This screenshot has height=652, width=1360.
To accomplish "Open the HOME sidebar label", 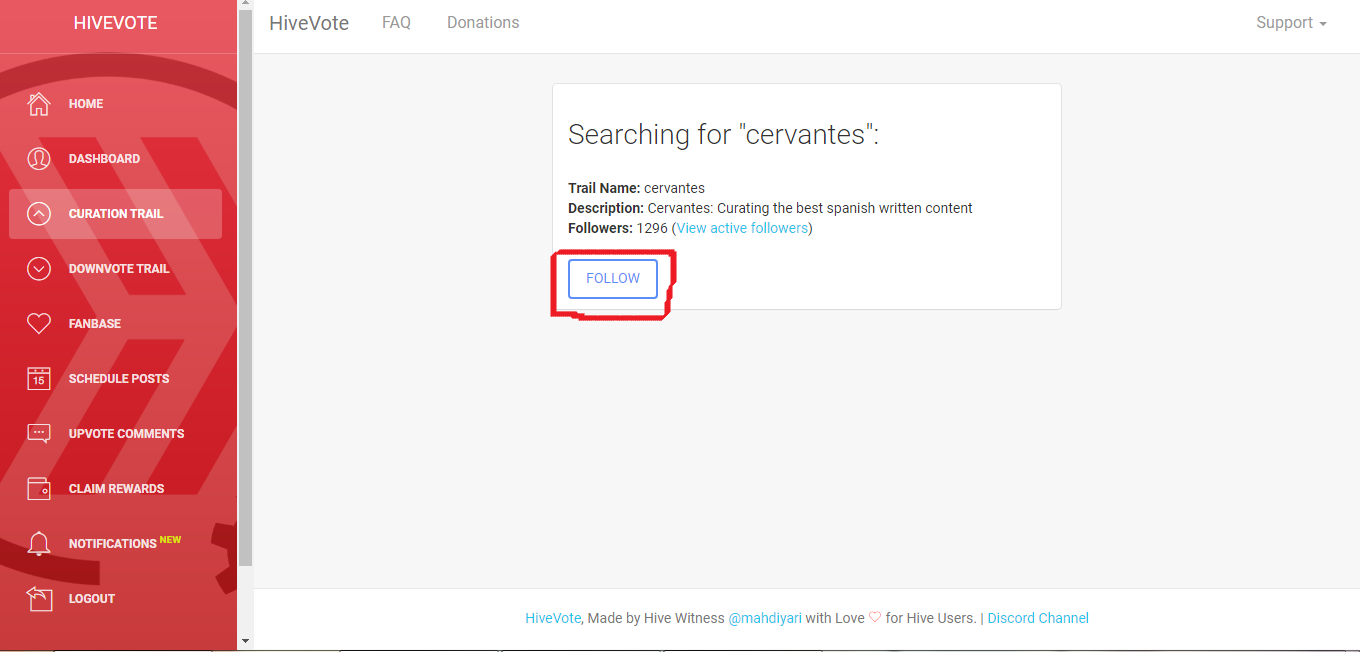I will (x=86, y=104).
